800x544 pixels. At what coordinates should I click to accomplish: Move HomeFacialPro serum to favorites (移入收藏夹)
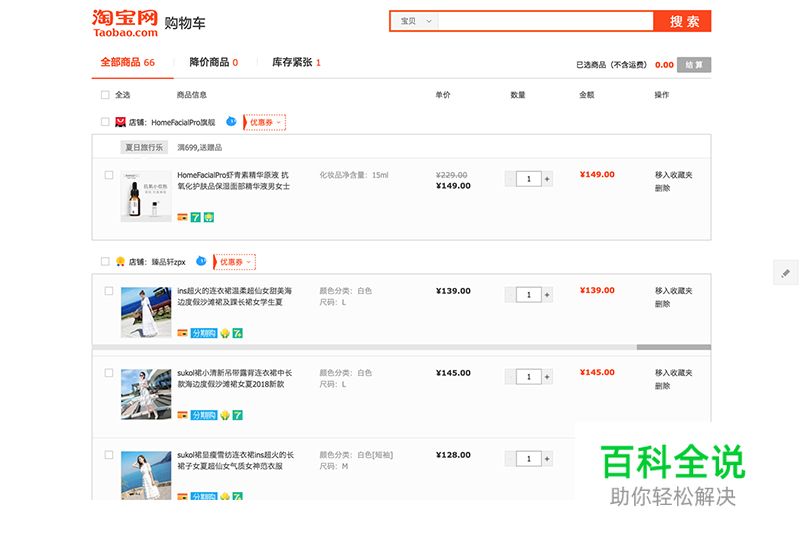coord(673,175)
